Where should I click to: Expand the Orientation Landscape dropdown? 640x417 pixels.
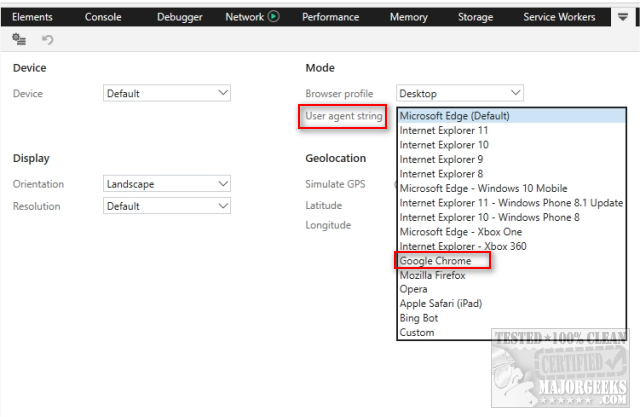(168, 184)
